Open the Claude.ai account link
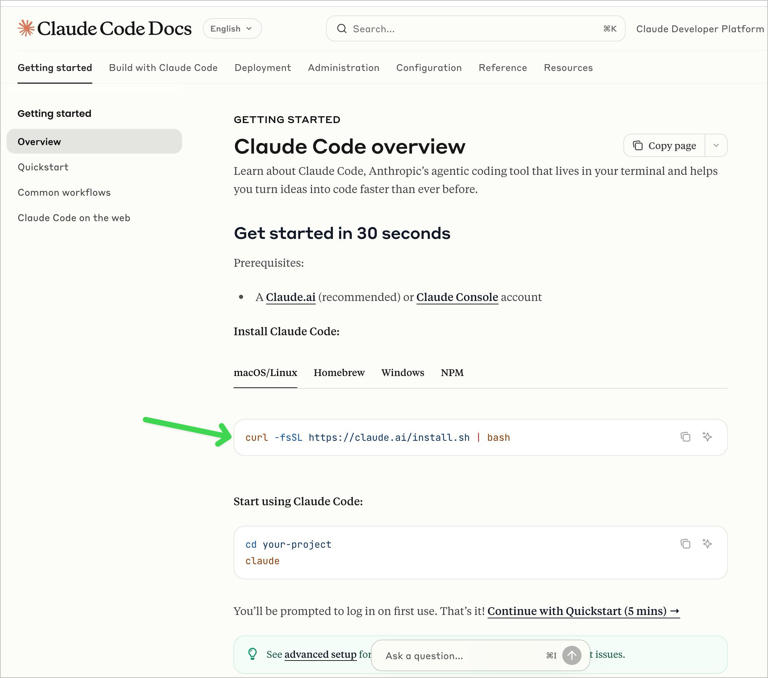Screen dimensions: 768x678 [x=291, y=297]
